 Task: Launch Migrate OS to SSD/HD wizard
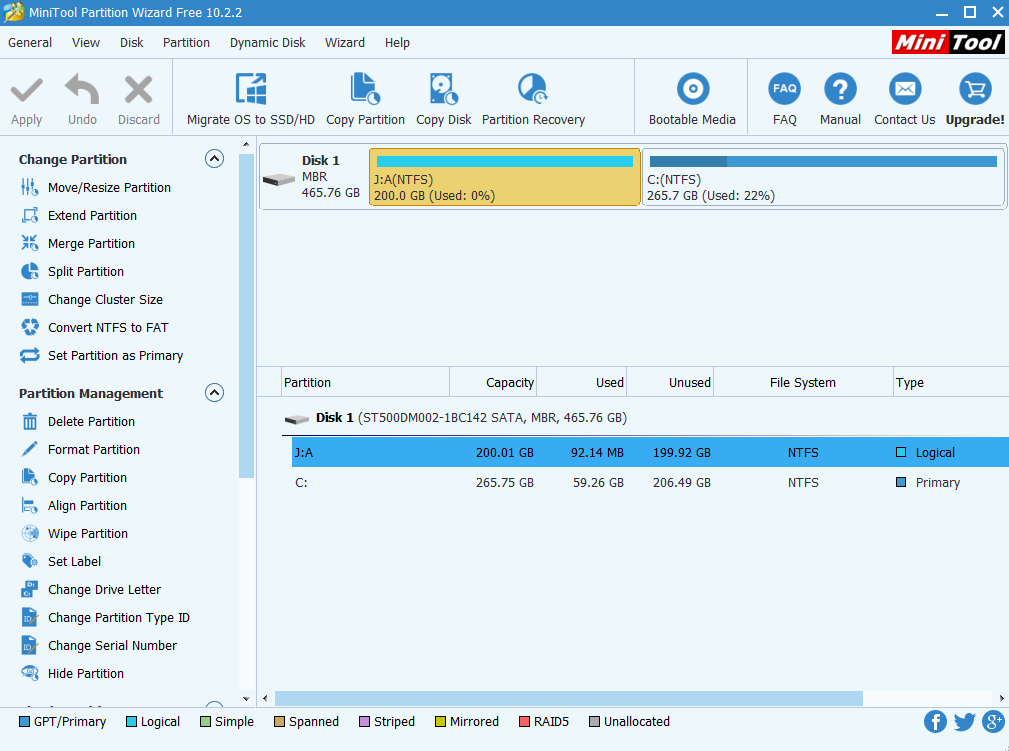[251, 100]
